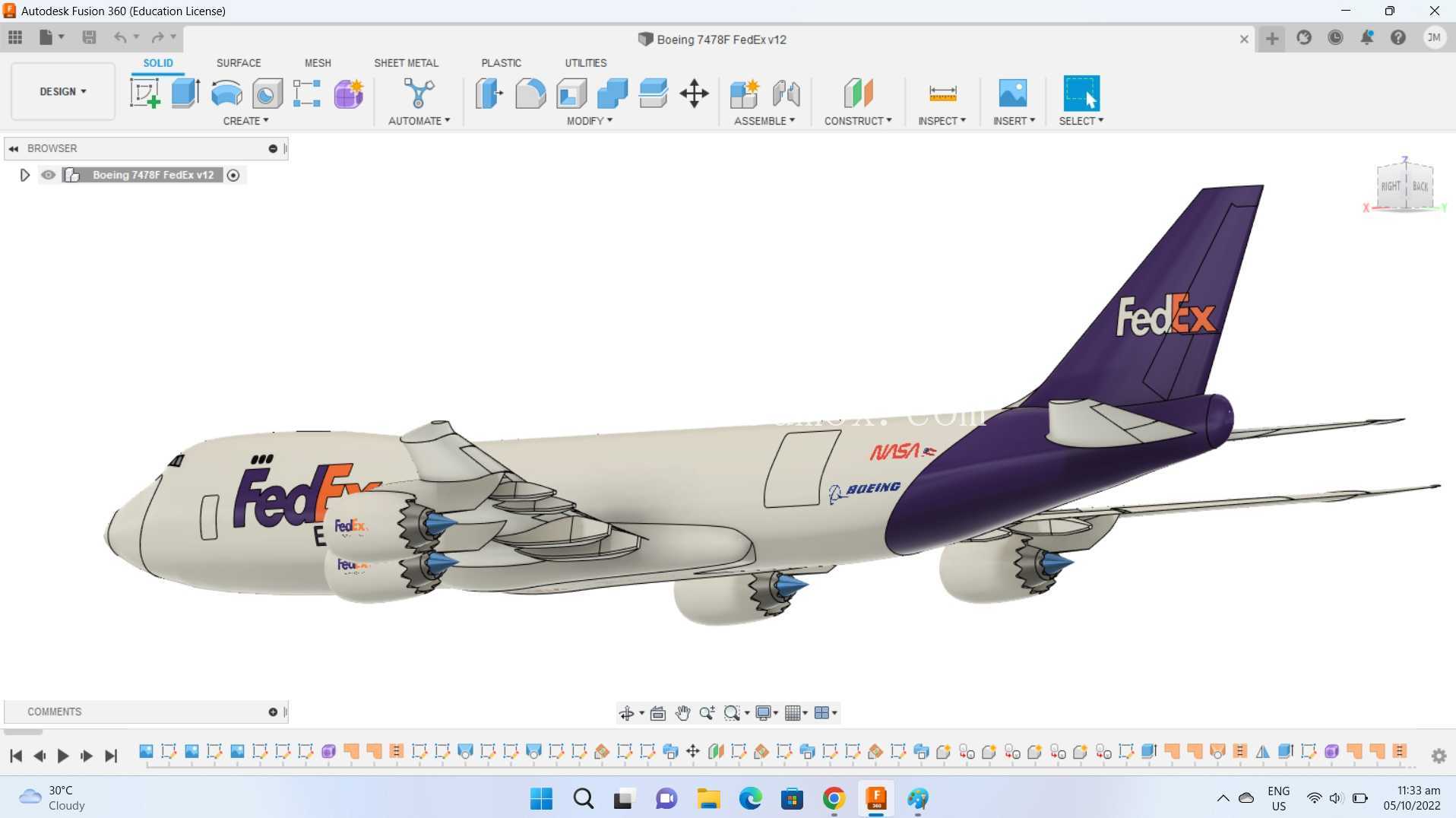The image size is (1456, 818).
Task: Open the Create Form purple icon
Action: [x=349, y=94]
